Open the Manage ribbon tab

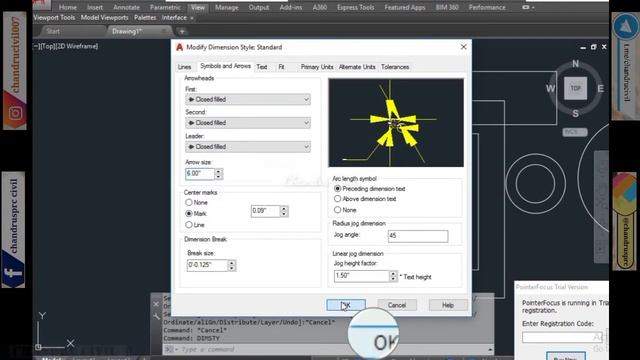[x=227, y=7]
